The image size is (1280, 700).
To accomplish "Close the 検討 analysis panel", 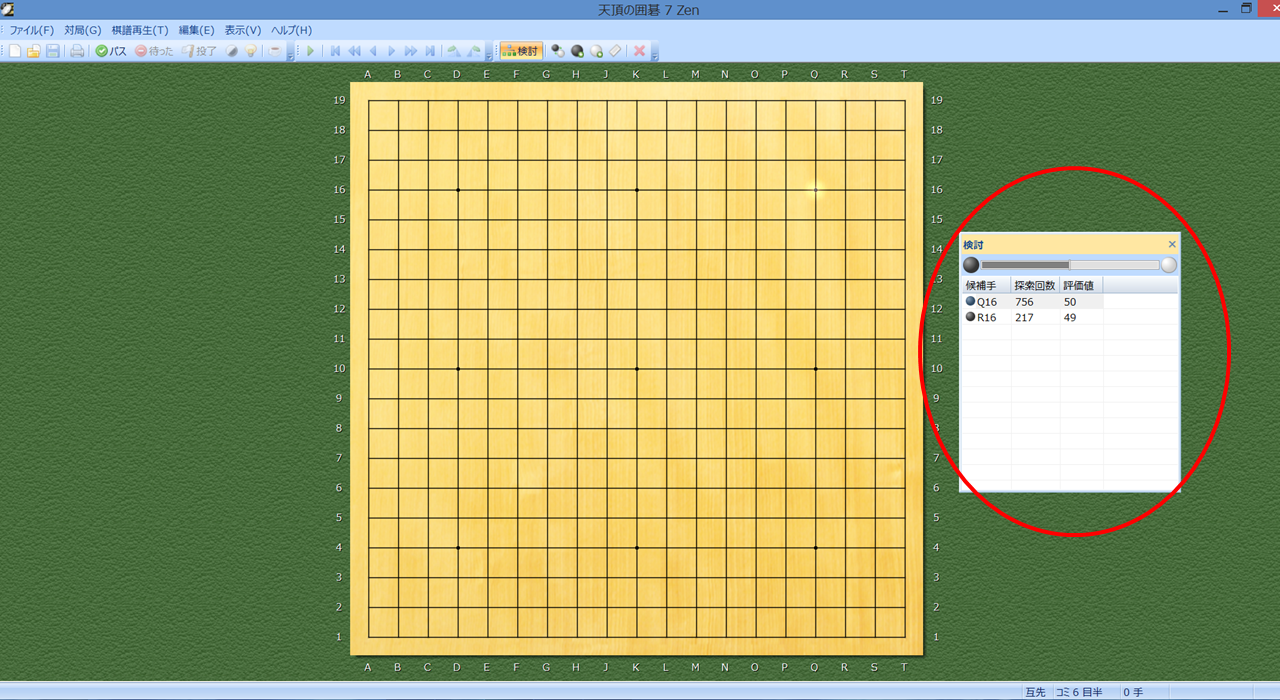I will 1172,244.
